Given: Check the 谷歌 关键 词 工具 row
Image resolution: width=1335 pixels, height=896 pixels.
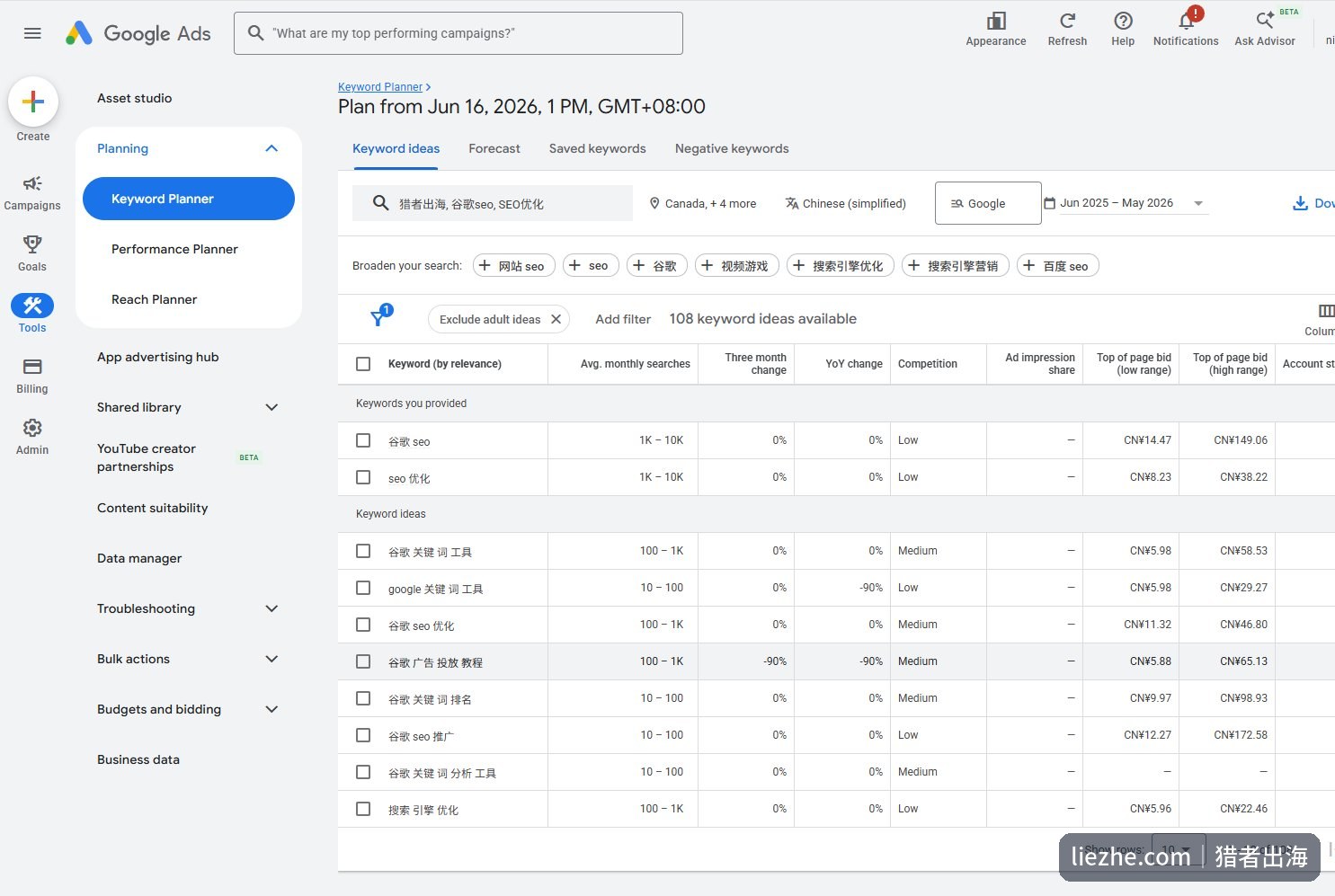Looking at the screenshot, I should [363, 551].
